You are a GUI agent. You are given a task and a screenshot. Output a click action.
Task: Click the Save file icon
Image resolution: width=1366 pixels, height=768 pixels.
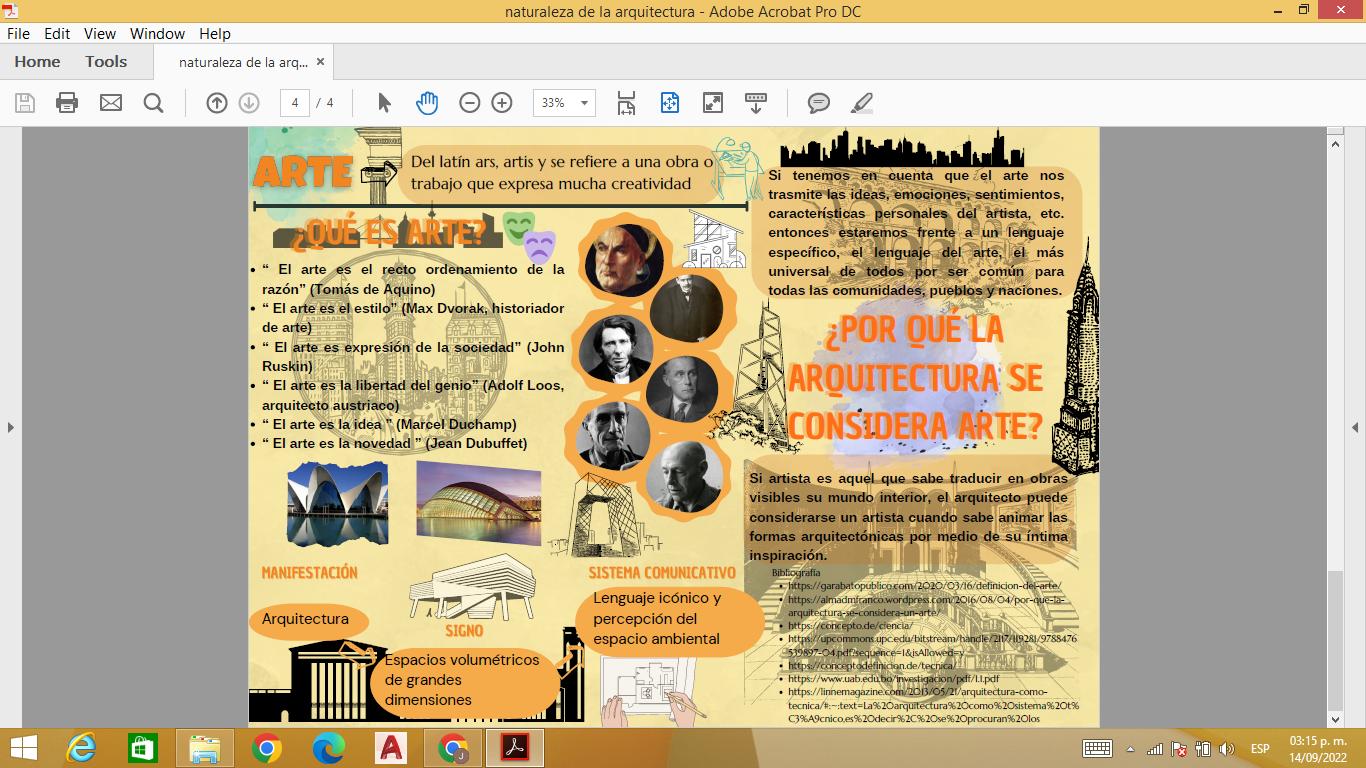pyautogui.click(x=25, y=102)
